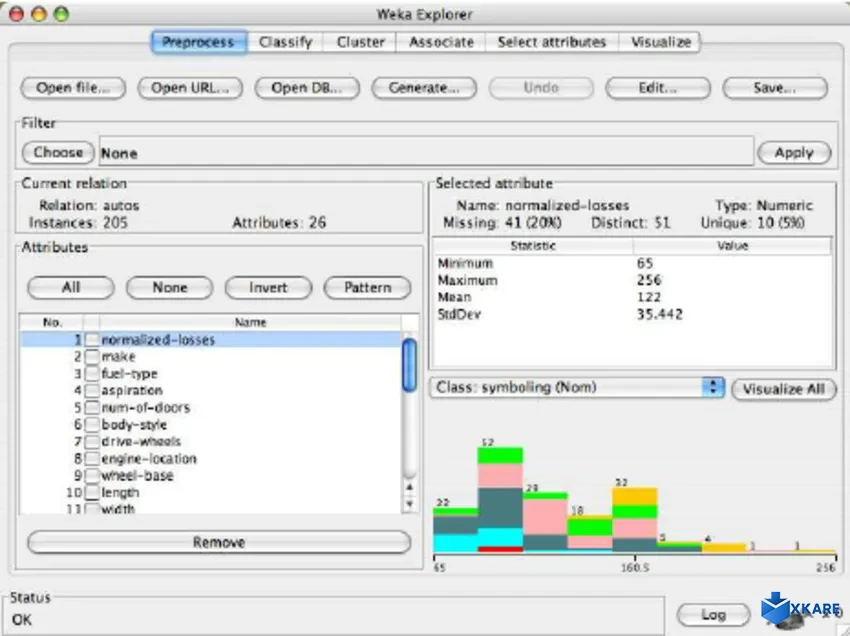This screenshot has height=636, width=850.
Task: Click the attribute list scroll down arrow
Action: [x=410, y=504]
